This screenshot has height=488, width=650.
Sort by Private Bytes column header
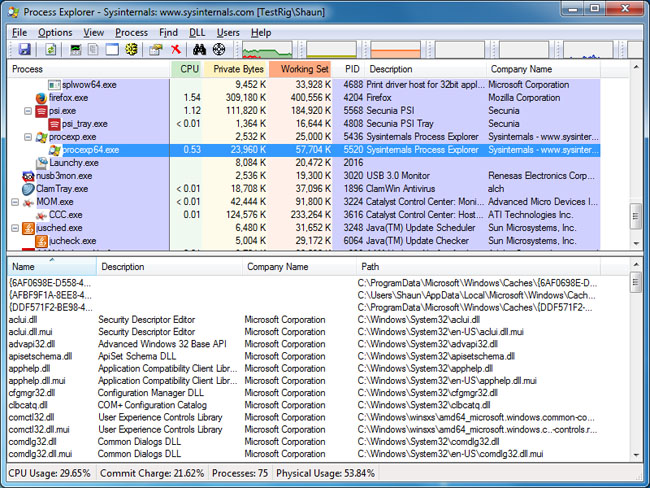235,69
